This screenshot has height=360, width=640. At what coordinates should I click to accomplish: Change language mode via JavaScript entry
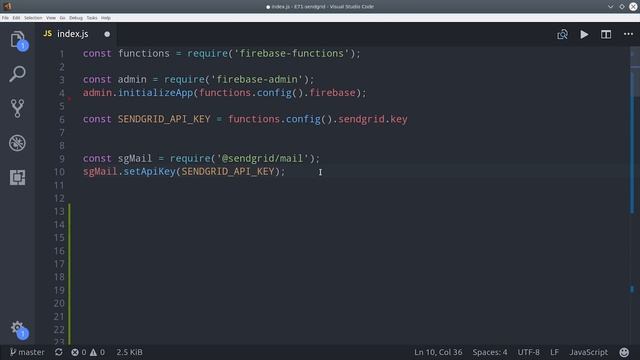pos(589,352)
